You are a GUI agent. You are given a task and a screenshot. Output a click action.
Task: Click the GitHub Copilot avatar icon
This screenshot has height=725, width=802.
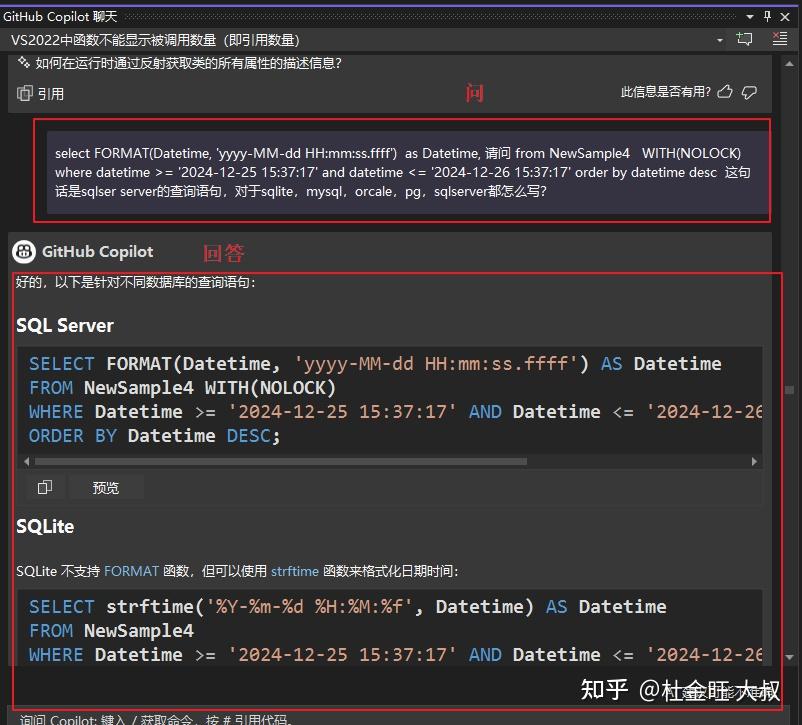click(x=22, y=251)
